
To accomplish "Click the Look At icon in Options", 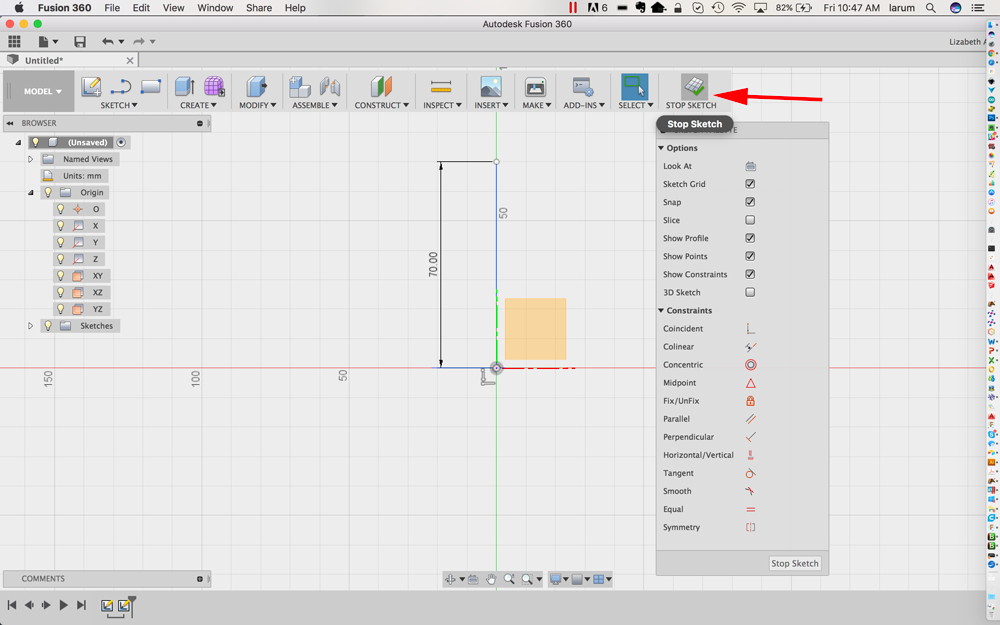I will (x=751, y=166).
